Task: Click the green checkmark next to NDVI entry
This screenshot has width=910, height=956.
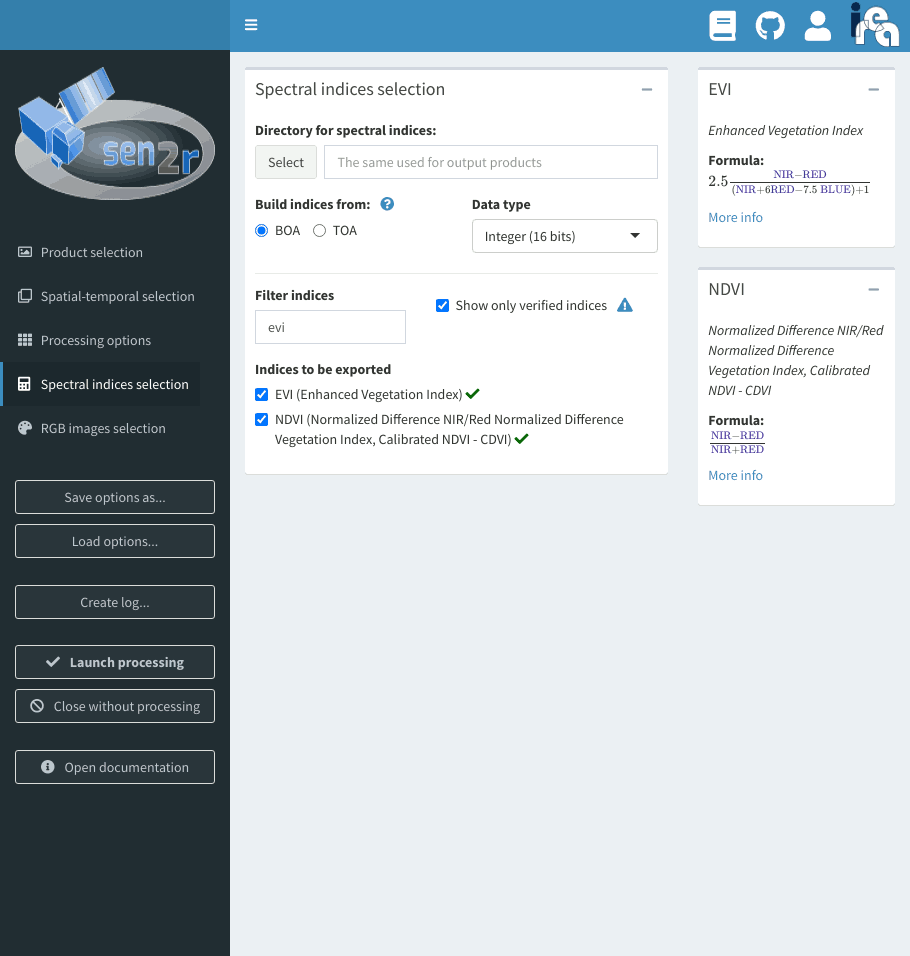Action: [521, 438]
